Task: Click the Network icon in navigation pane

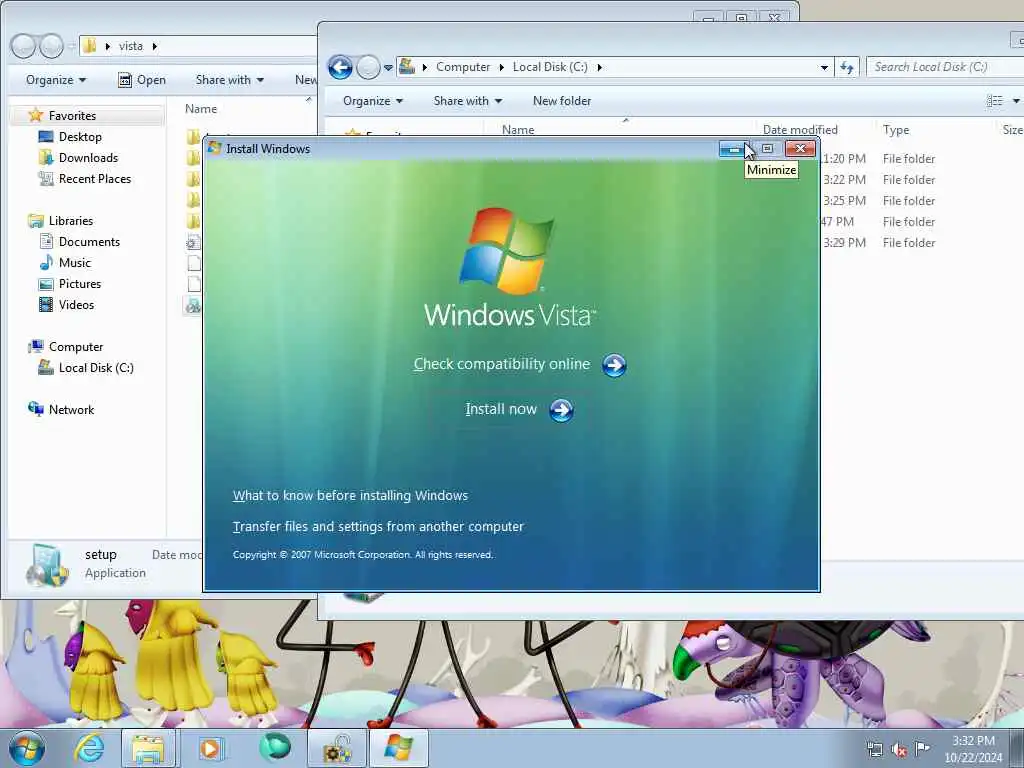Action: point(36,409)
